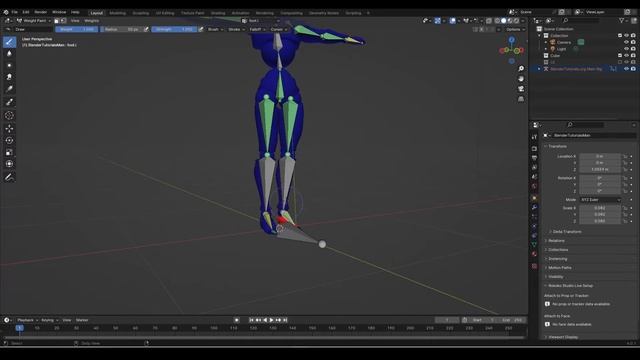Switch to the Sculpting workspace tab
Screen dimensions: 640x360
coord(141,13)
